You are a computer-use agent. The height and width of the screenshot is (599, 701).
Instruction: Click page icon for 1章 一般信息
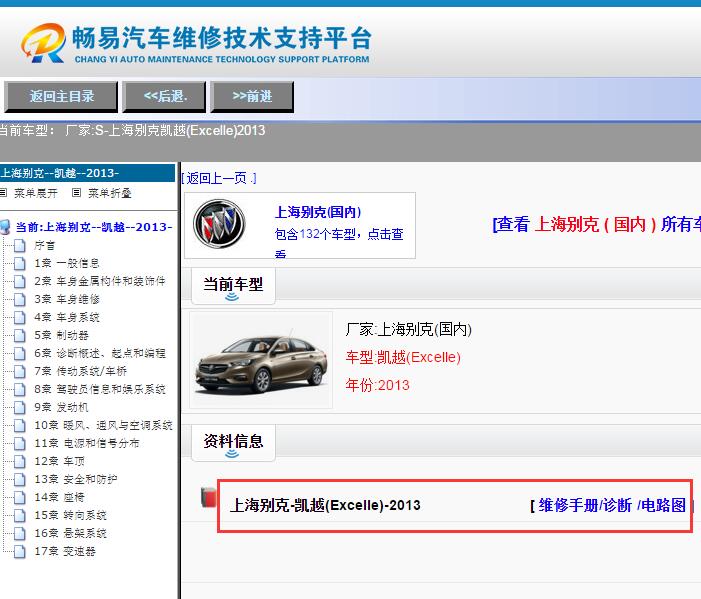[x=20, y=263]
